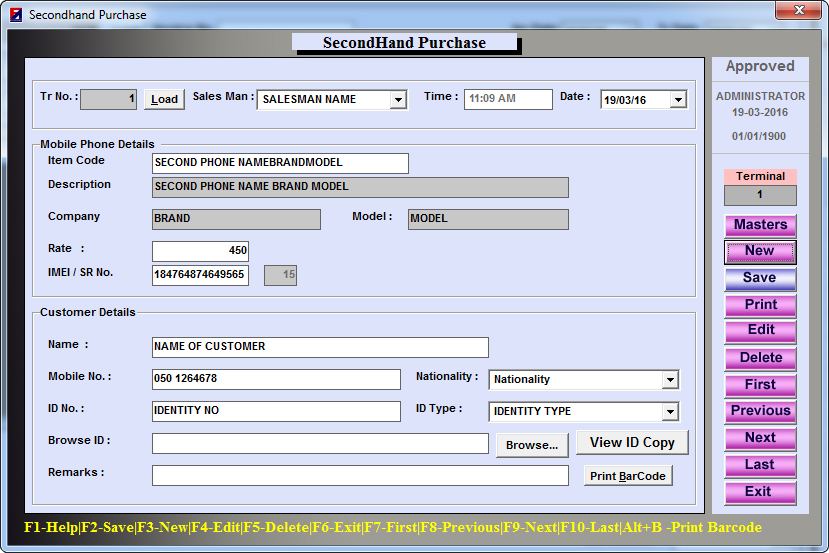This screenshot has width=829, height=553.
Task: Delete the current purchase record
Action: pyautogui.click(x=760, y=358)
